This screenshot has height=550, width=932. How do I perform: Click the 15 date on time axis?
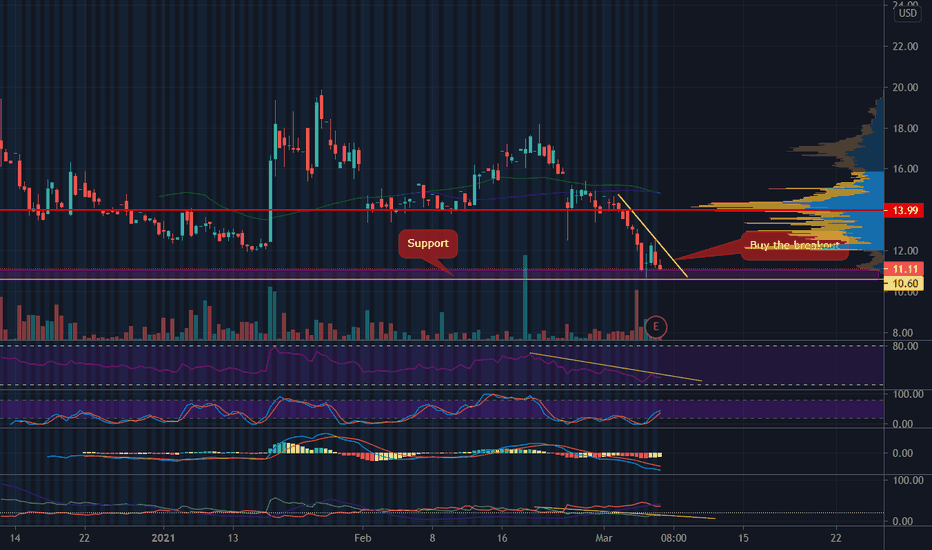pos(743,538)
